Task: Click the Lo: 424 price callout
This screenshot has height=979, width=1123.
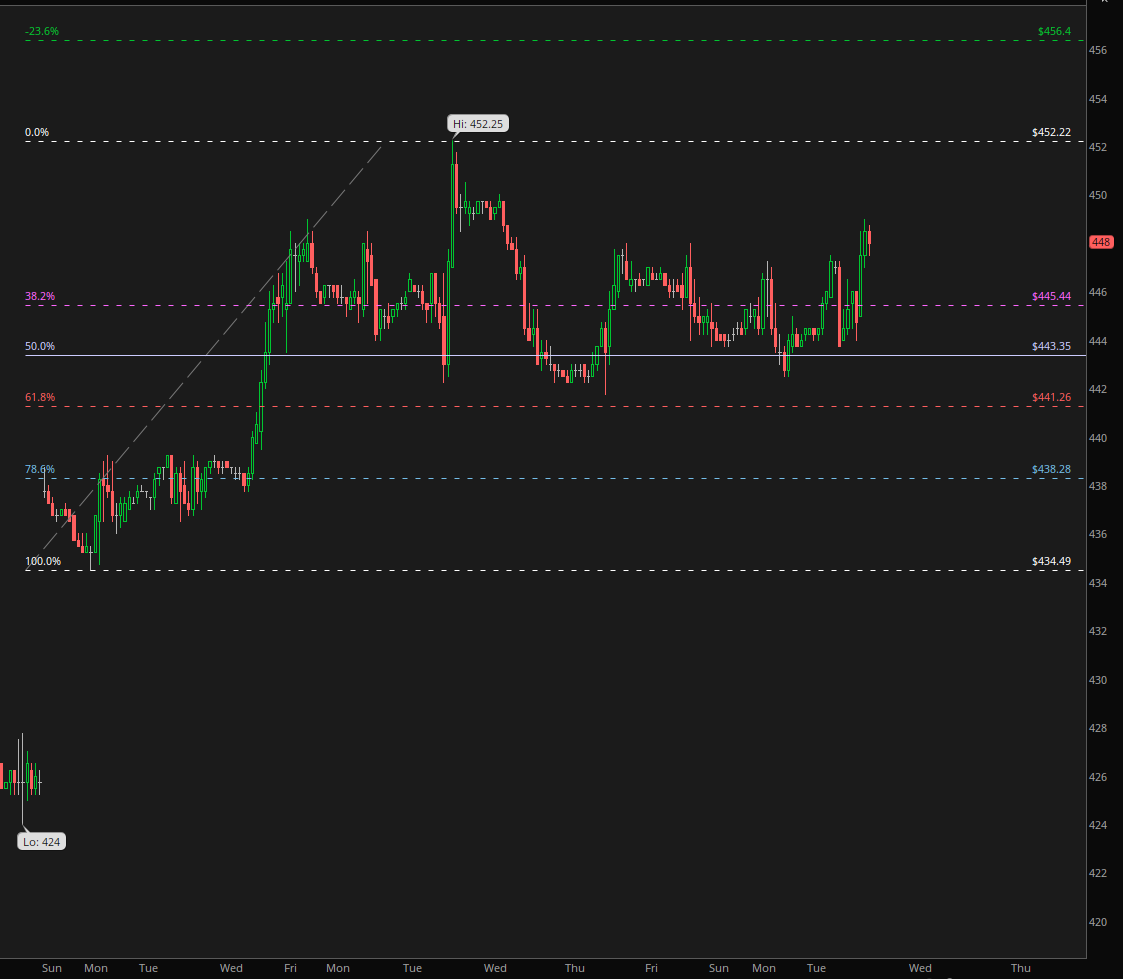Action: 42,842
